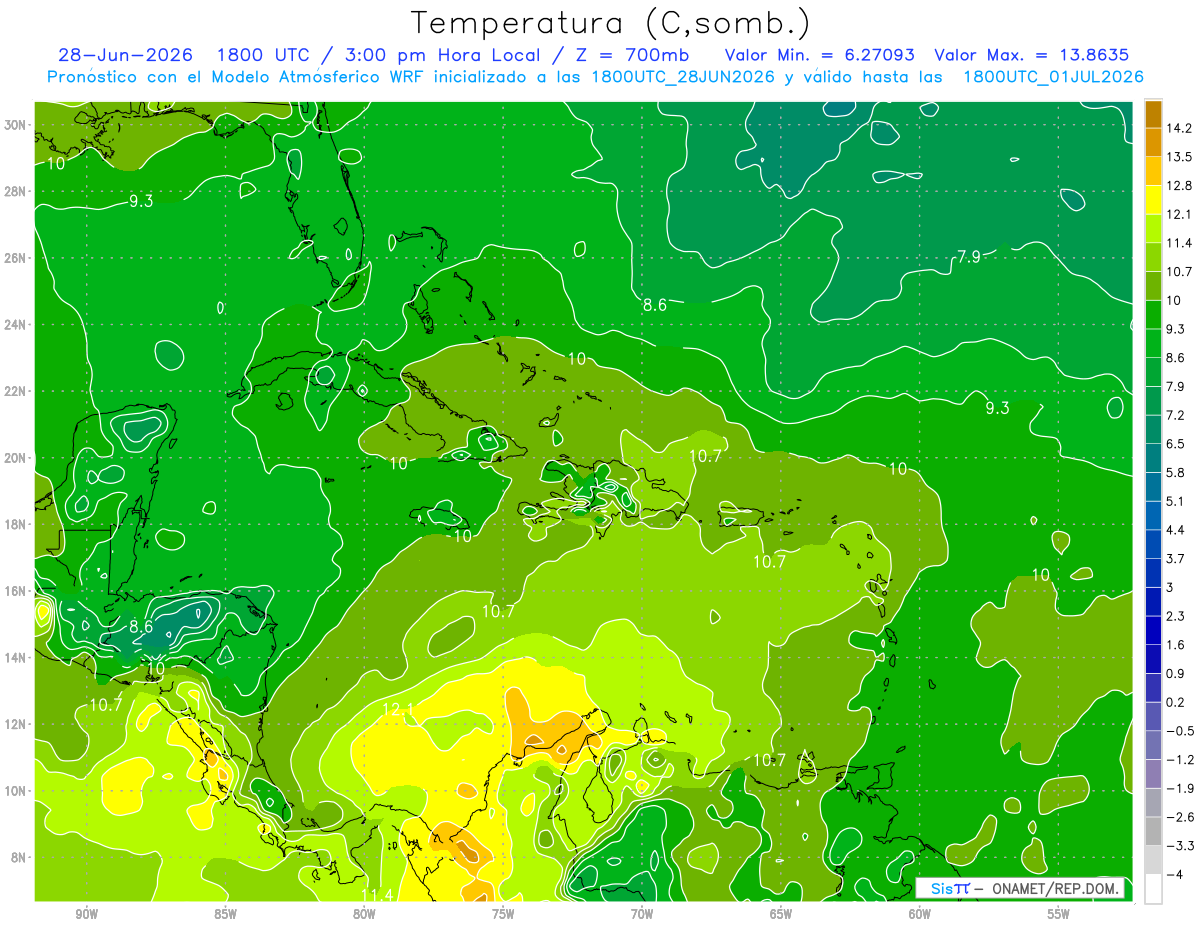1200x927 pixels.
Task: Click the 14.2 colorbar label
Action: point(1179,128)
